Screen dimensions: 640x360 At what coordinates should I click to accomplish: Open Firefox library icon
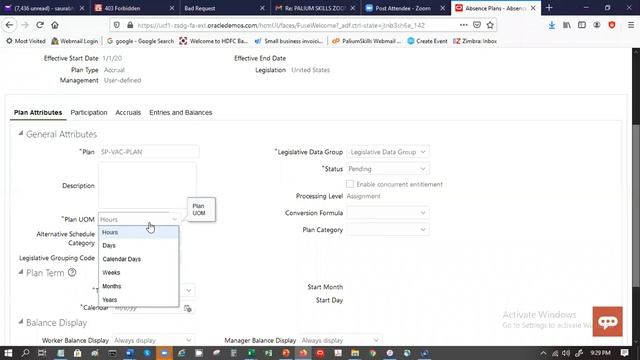tap(567, 25)
